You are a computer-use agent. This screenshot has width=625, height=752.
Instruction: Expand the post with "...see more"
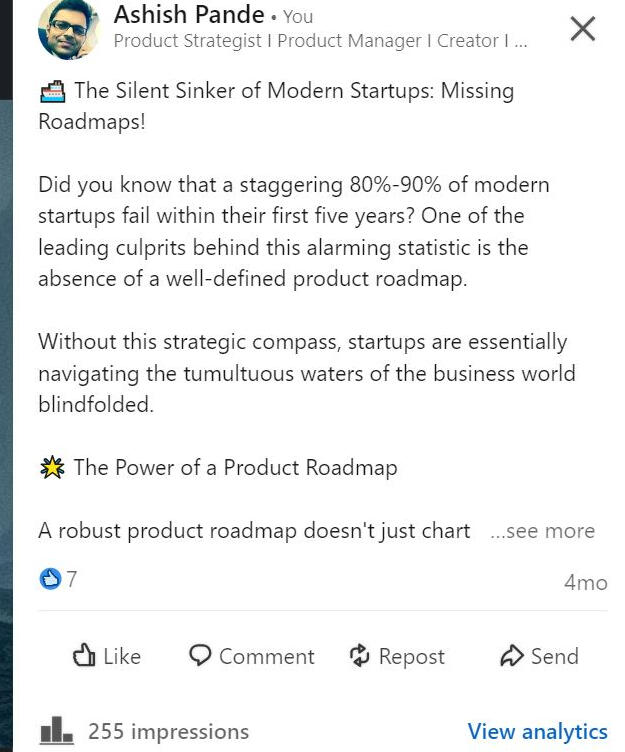pos(542,531)
